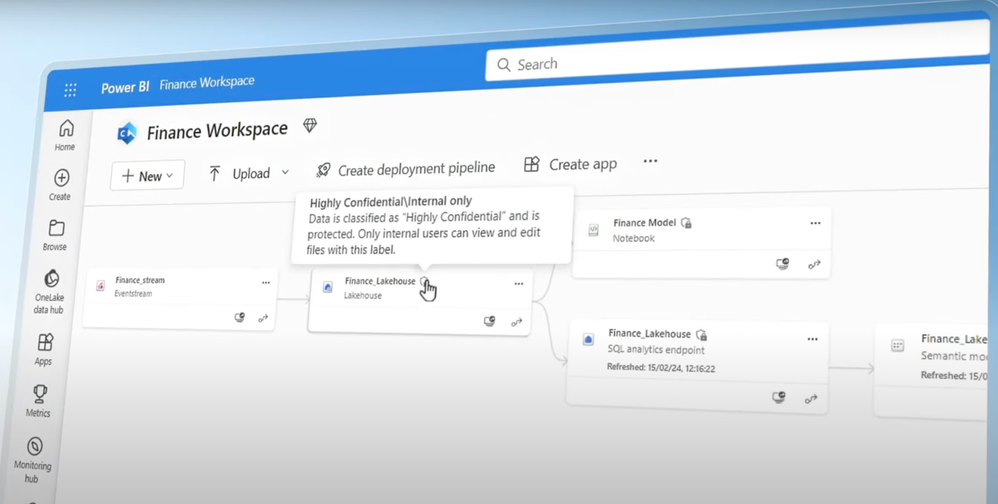998x504 pixels.
Task: Open Apps in the left sidebar
Action: [x=44, y=349]
